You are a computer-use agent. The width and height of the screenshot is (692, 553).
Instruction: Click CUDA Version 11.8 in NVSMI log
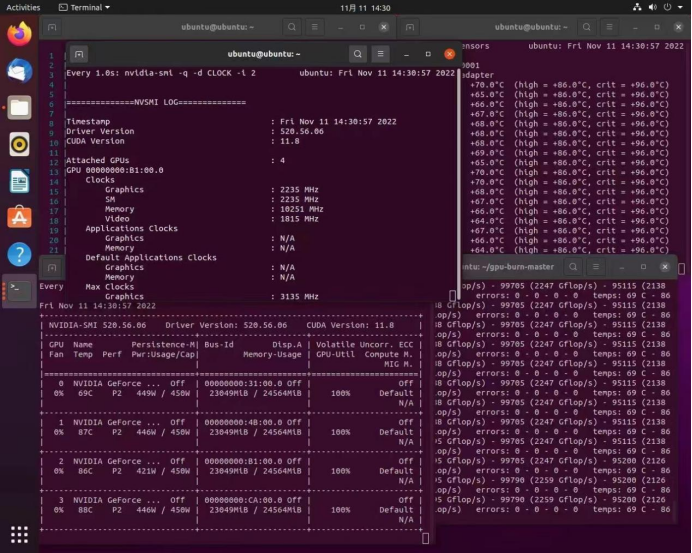(183, 141)
